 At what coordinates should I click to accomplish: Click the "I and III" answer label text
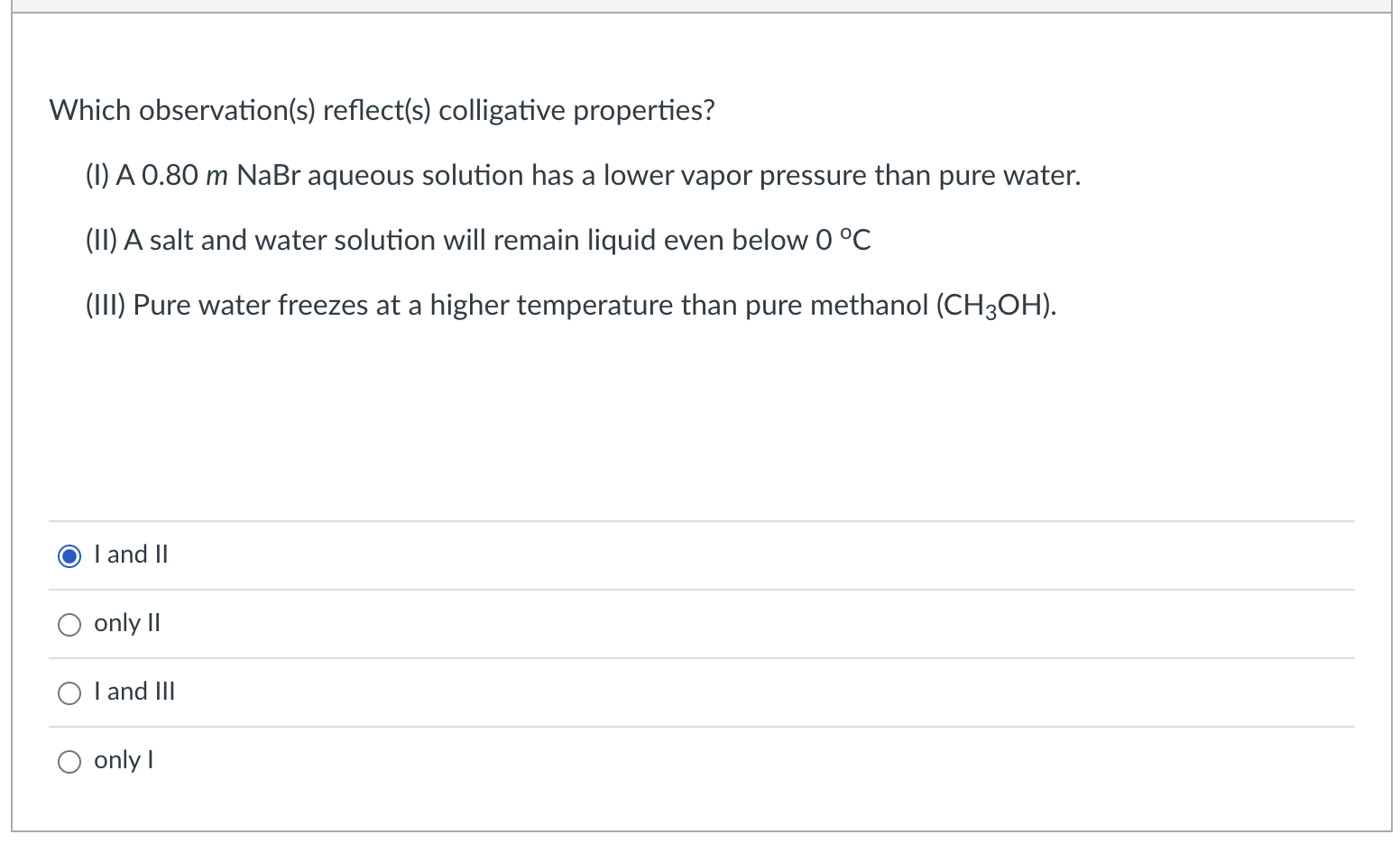click(x=134, y=692)
